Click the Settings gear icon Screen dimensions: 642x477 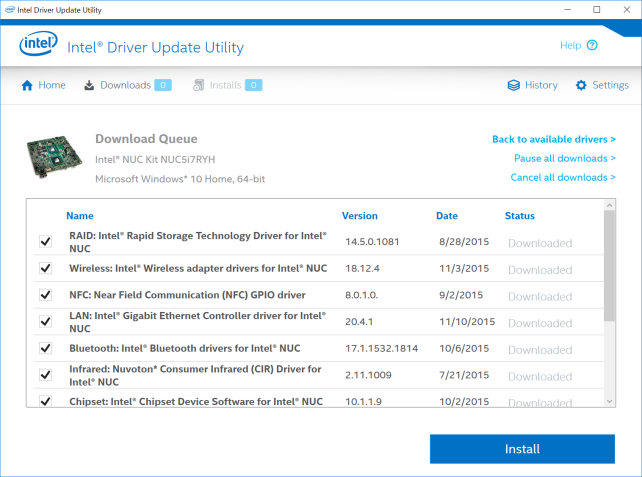pyautogui.click(x=581, y=85)
